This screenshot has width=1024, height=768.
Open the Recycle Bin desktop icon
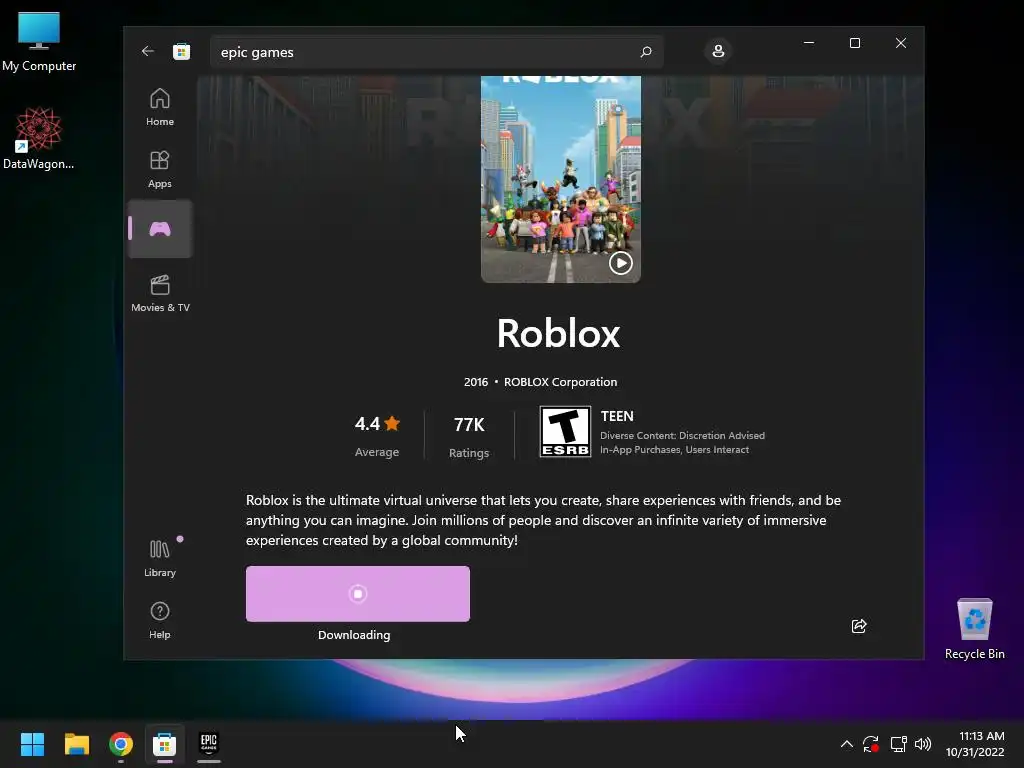[x=974, y=629]
